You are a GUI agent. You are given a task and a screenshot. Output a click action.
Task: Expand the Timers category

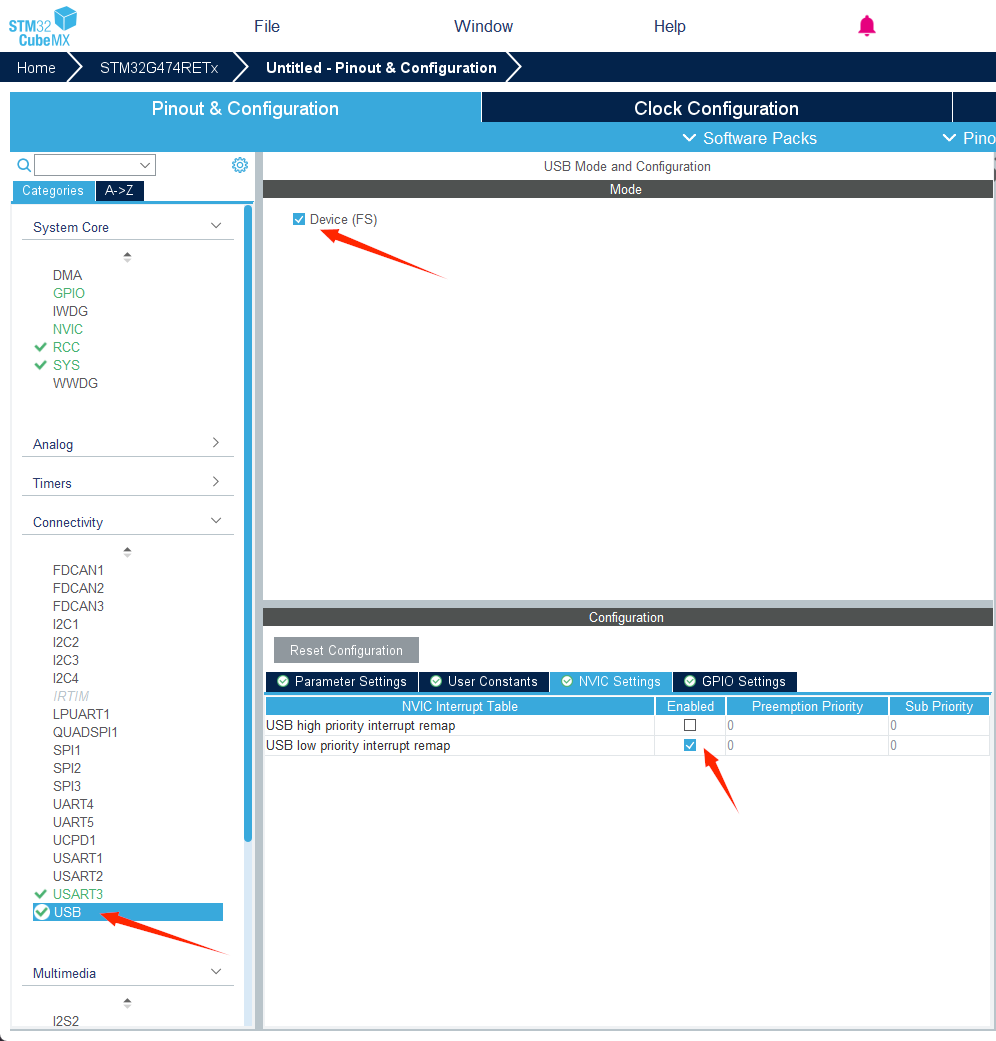pos(216,481)
